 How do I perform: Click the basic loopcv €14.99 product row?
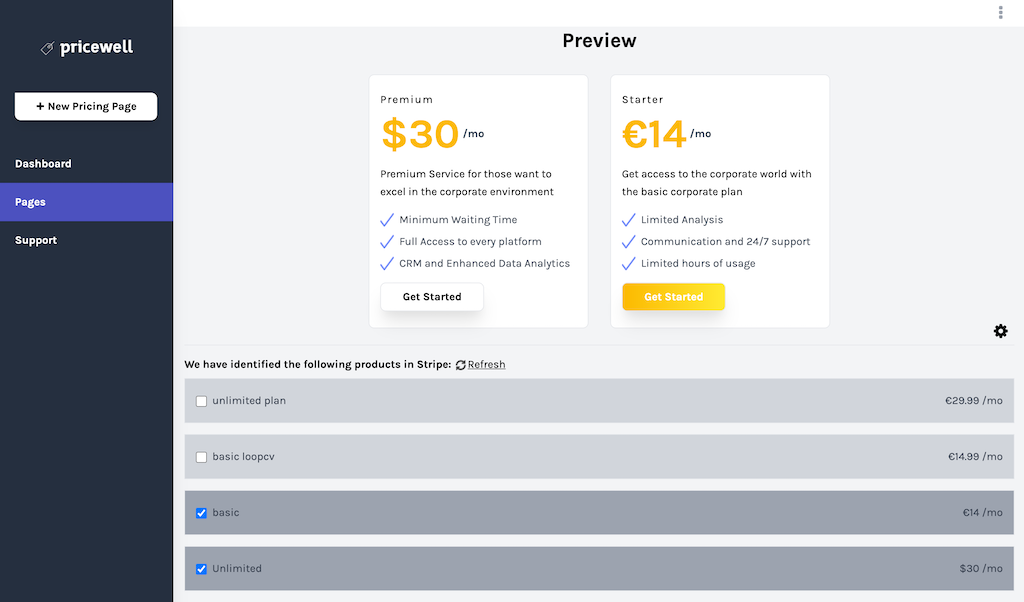click(600, 457)
